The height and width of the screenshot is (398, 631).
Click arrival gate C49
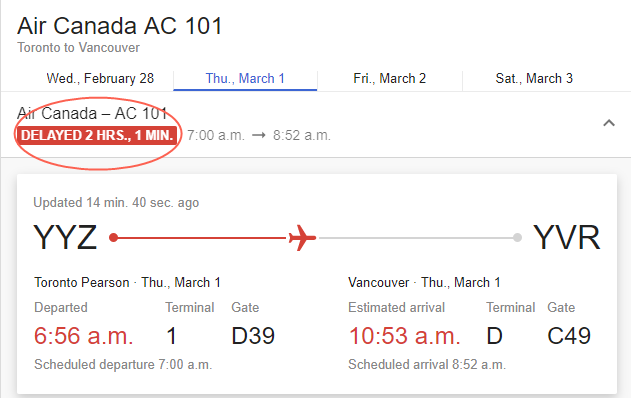pyautogui.click(x=569, y=336)
